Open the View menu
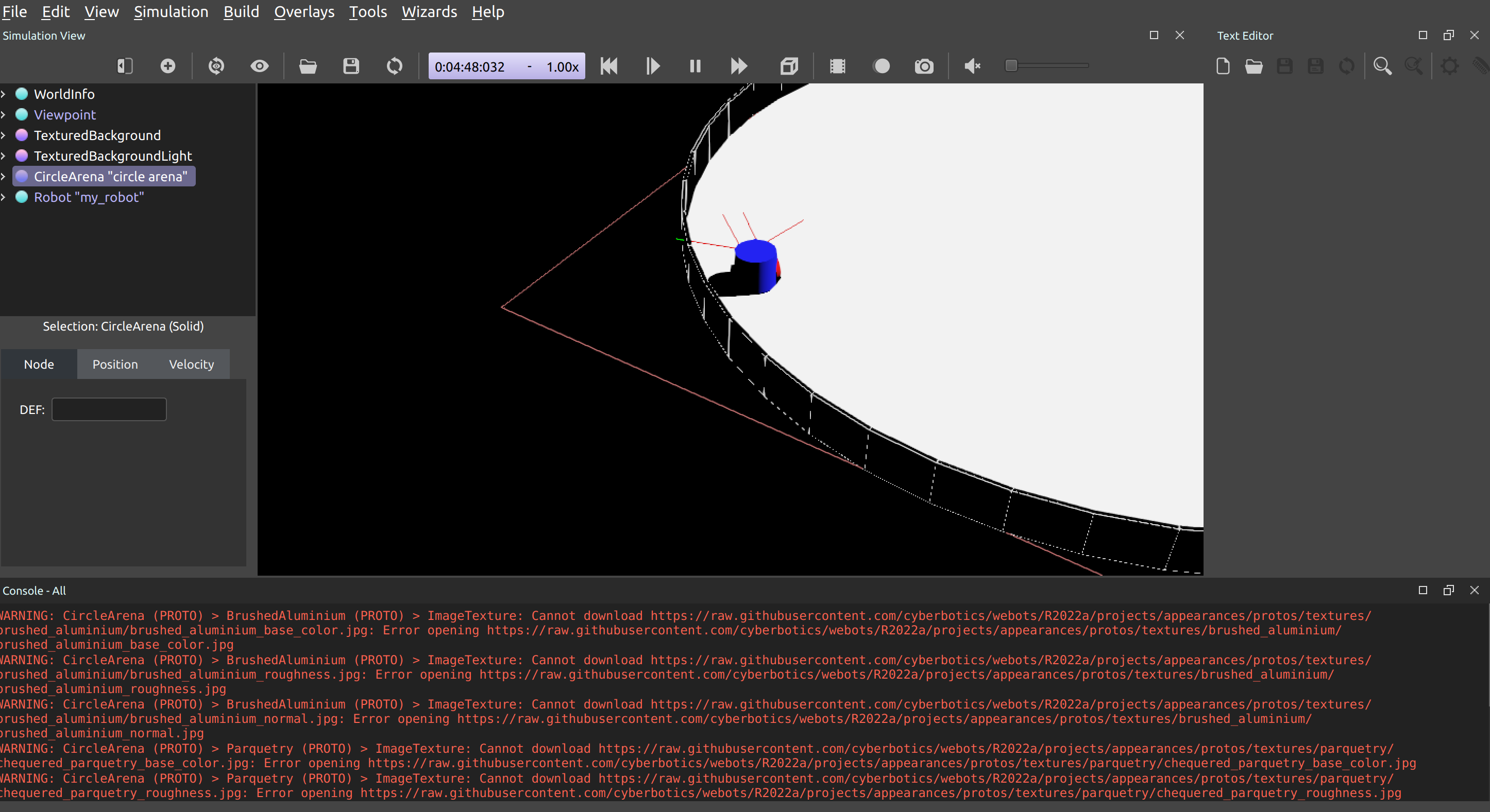This screenshot has width=1490, height=812. (x=102, y=11)
